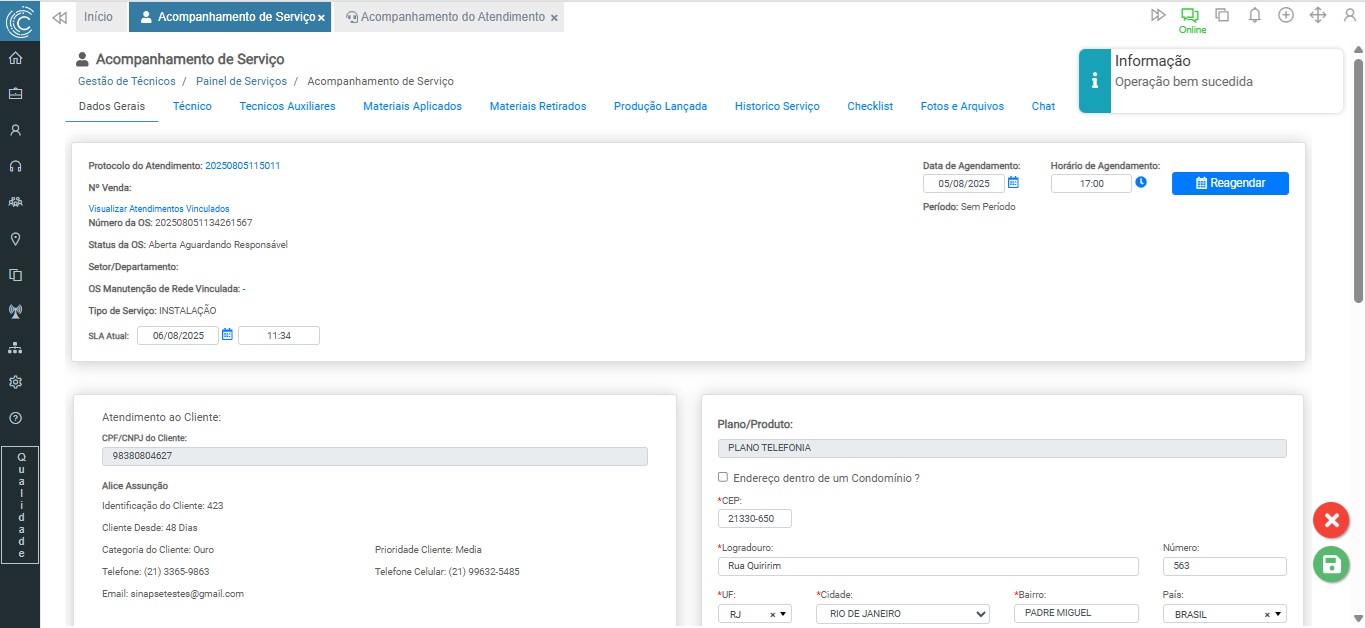The height and width of the screenshot is (628, 1365).
Task: Click the red cancel round button
Action: click(x=1330, y=520)
